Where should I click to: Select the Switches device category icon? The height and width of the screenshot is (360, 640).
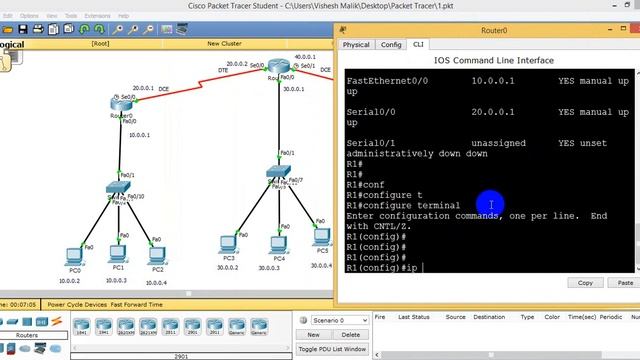(x=13, y=322)
